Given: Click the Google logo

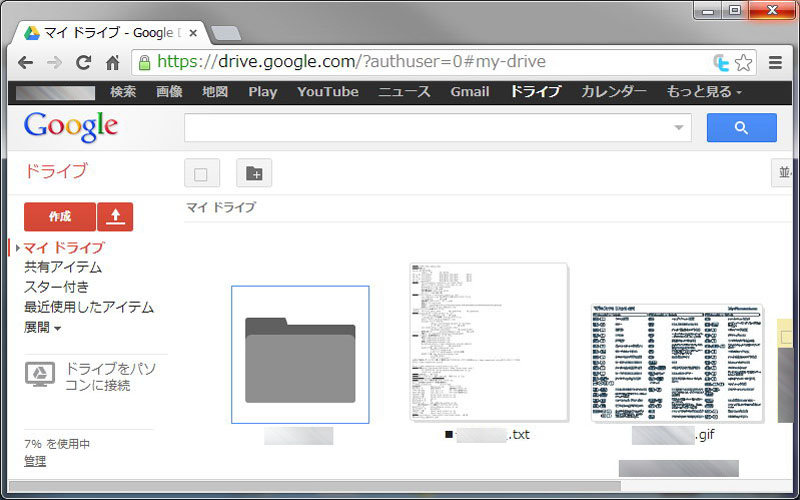Looking at the screenshot, I should (x=71, y=127).
